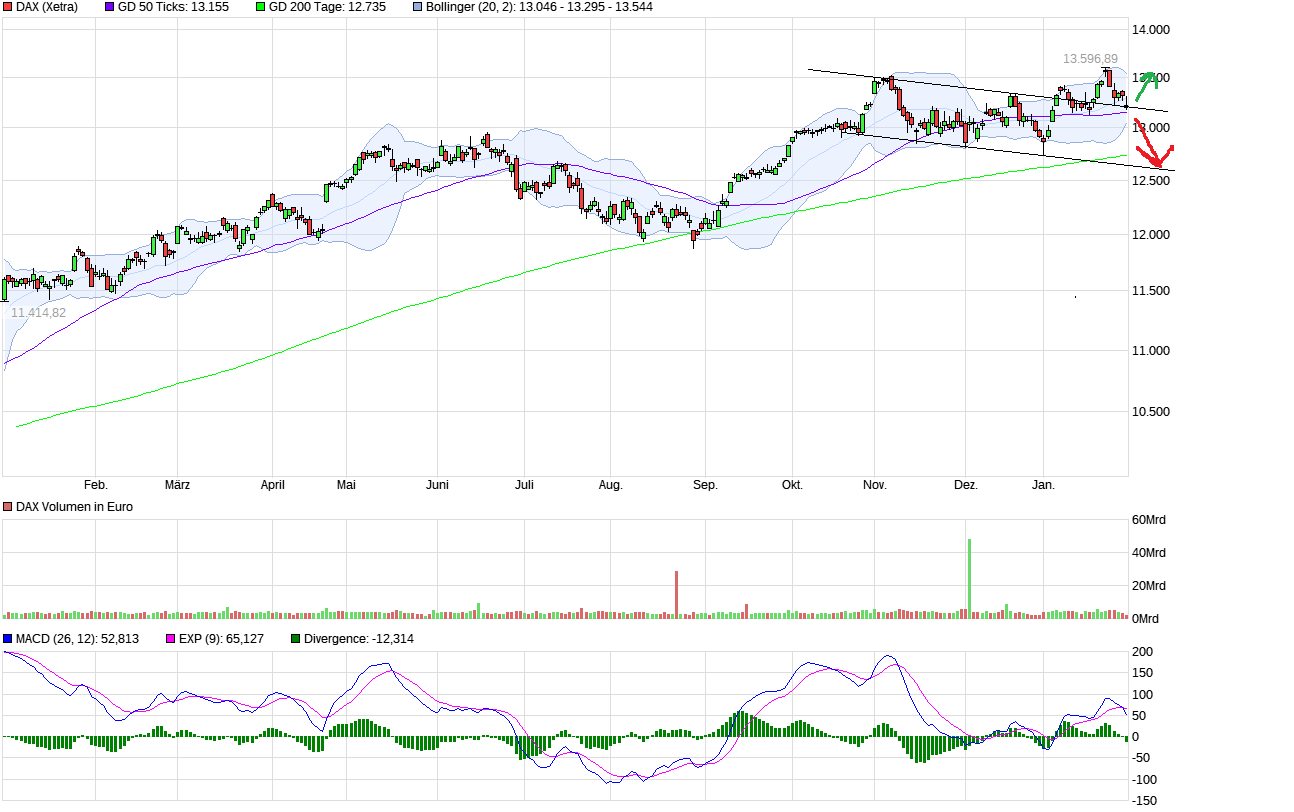Image resolution: width=1294 pixels, height=812 pixels.
Task: Select the 'GD 50 Ticks: 13.155' legend label
Action: tap(173, 7)
